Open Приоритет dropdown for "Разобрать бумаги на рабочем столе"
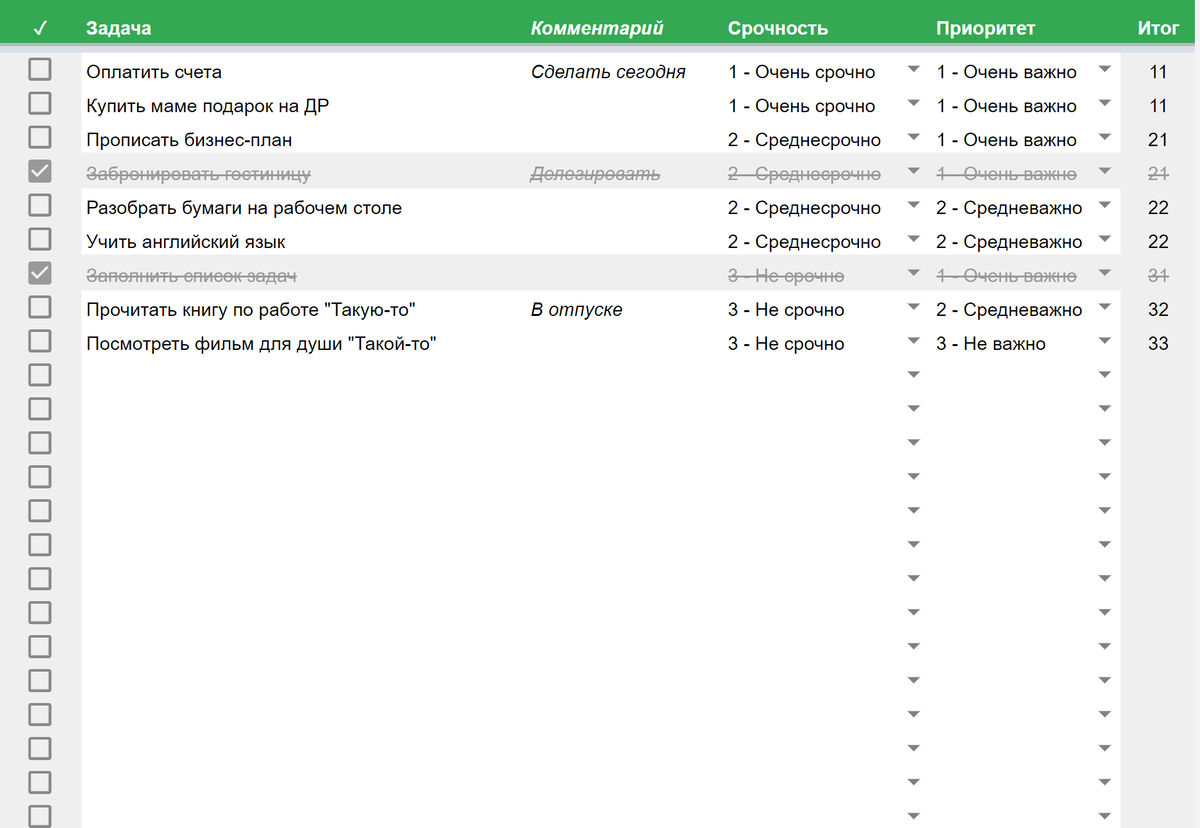The image size is (1200, 828). click(x=1104, y=207)
